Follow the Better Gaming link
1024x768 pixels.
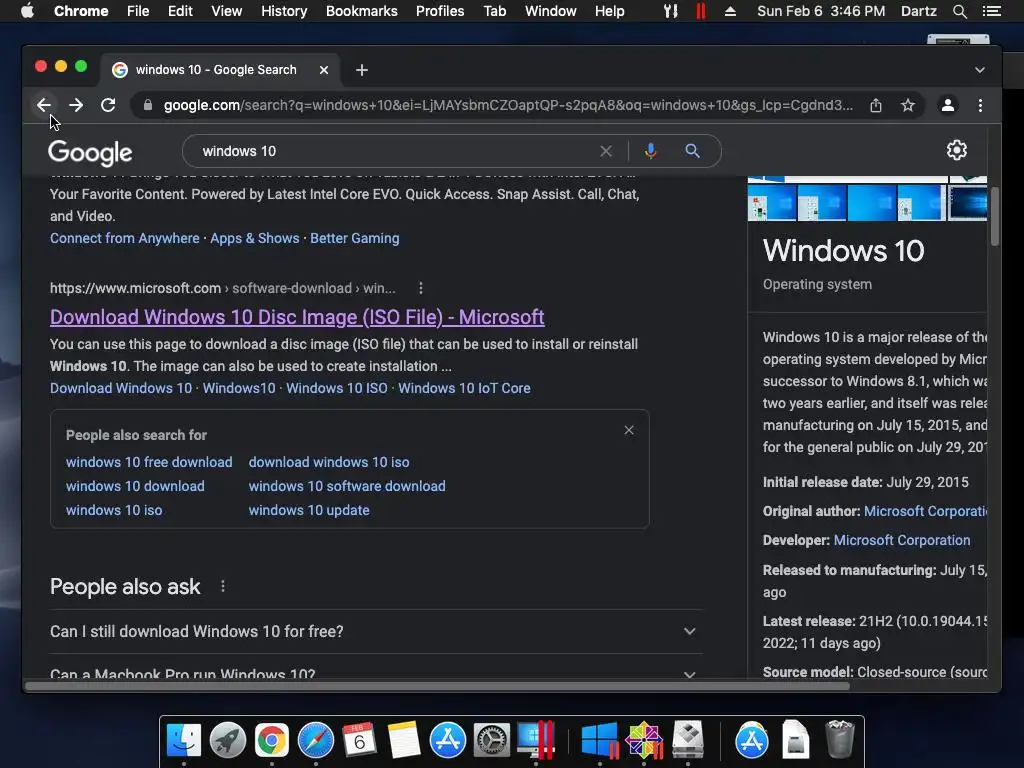coord(355,238)
